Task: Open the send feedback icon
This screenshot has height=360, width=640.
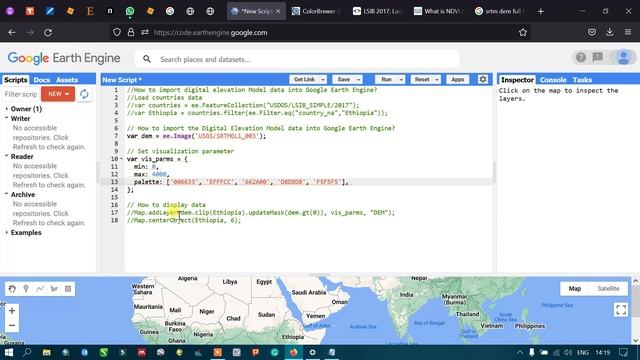Action: 598,58
